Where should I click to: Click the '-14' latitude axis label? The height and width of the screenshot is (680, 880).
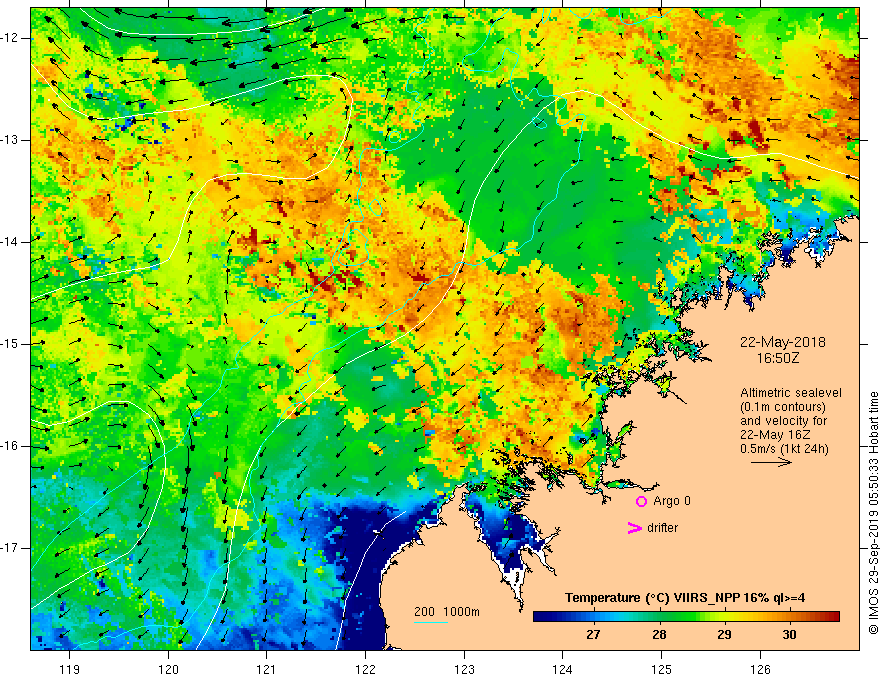(10, 242)
